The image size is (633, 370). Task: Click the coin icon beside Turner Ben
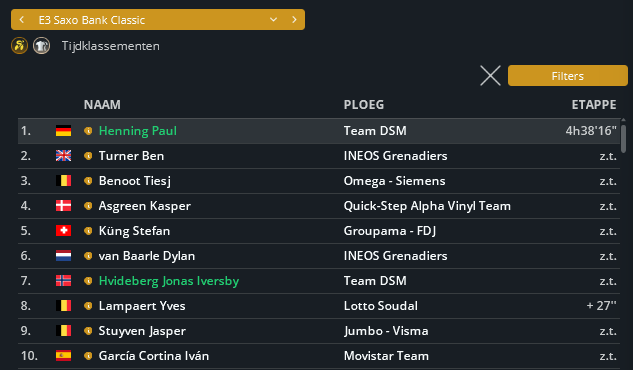[x=88, y=156]
